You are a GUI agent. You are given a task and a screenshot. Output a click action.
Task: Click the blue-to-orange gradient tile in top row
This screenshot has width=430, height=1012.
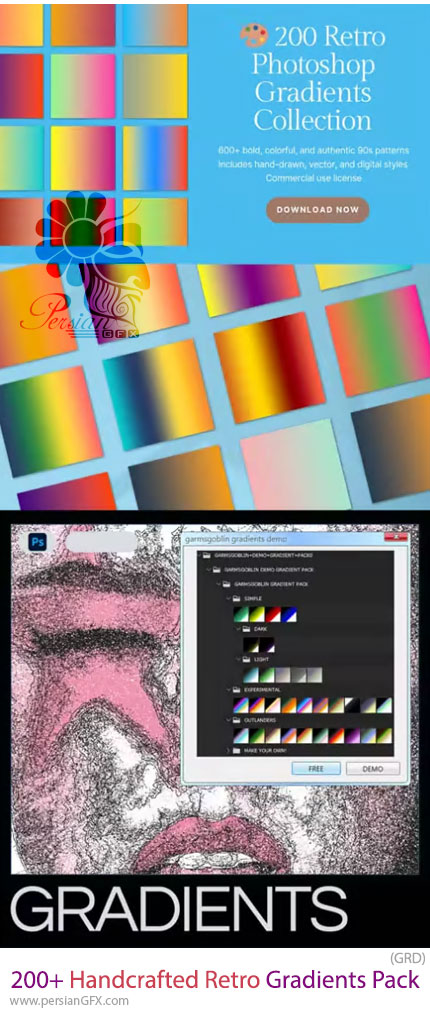pos(155,25)
